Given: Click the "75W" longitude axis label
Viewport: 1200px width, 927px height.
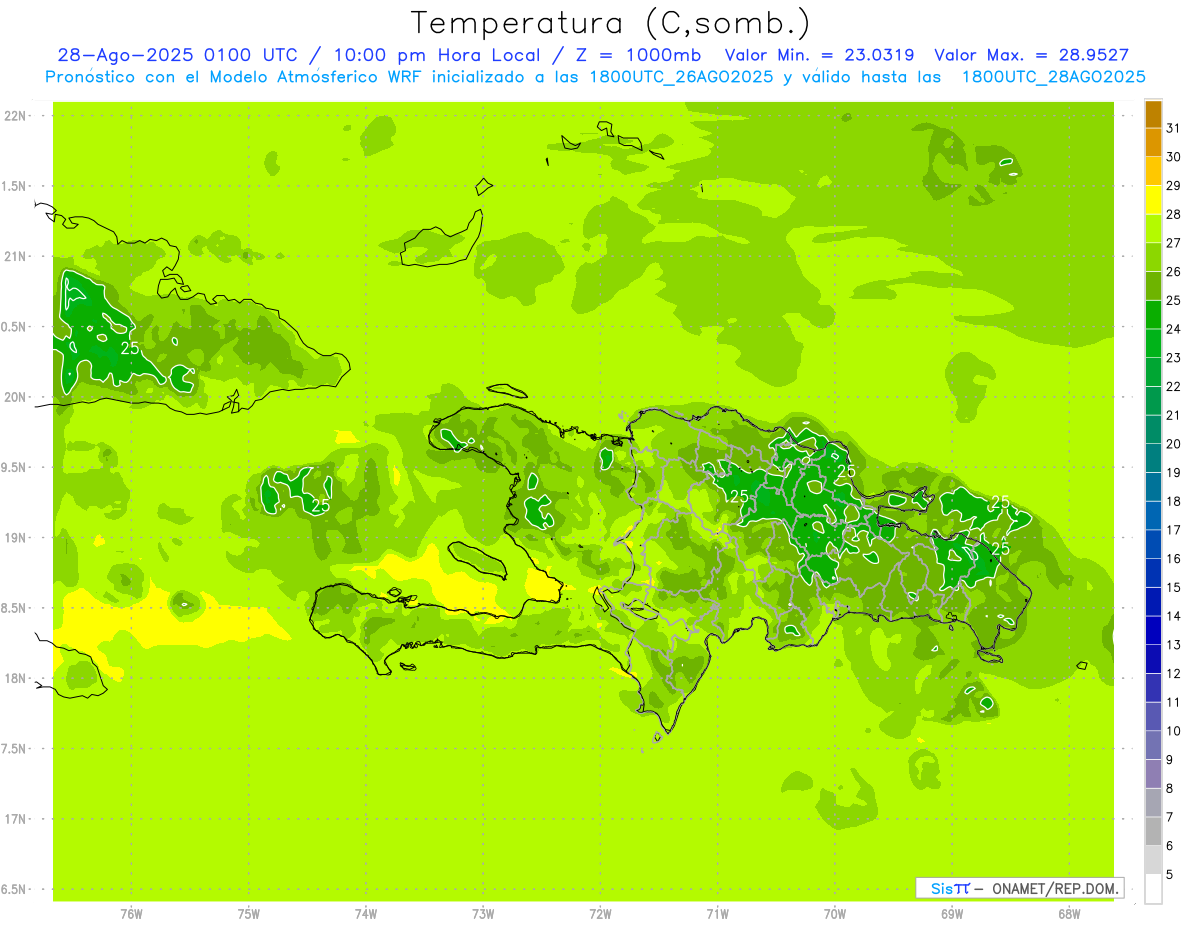Looking at the screenshot, I should pyautogui.click(x=249, y=913).
